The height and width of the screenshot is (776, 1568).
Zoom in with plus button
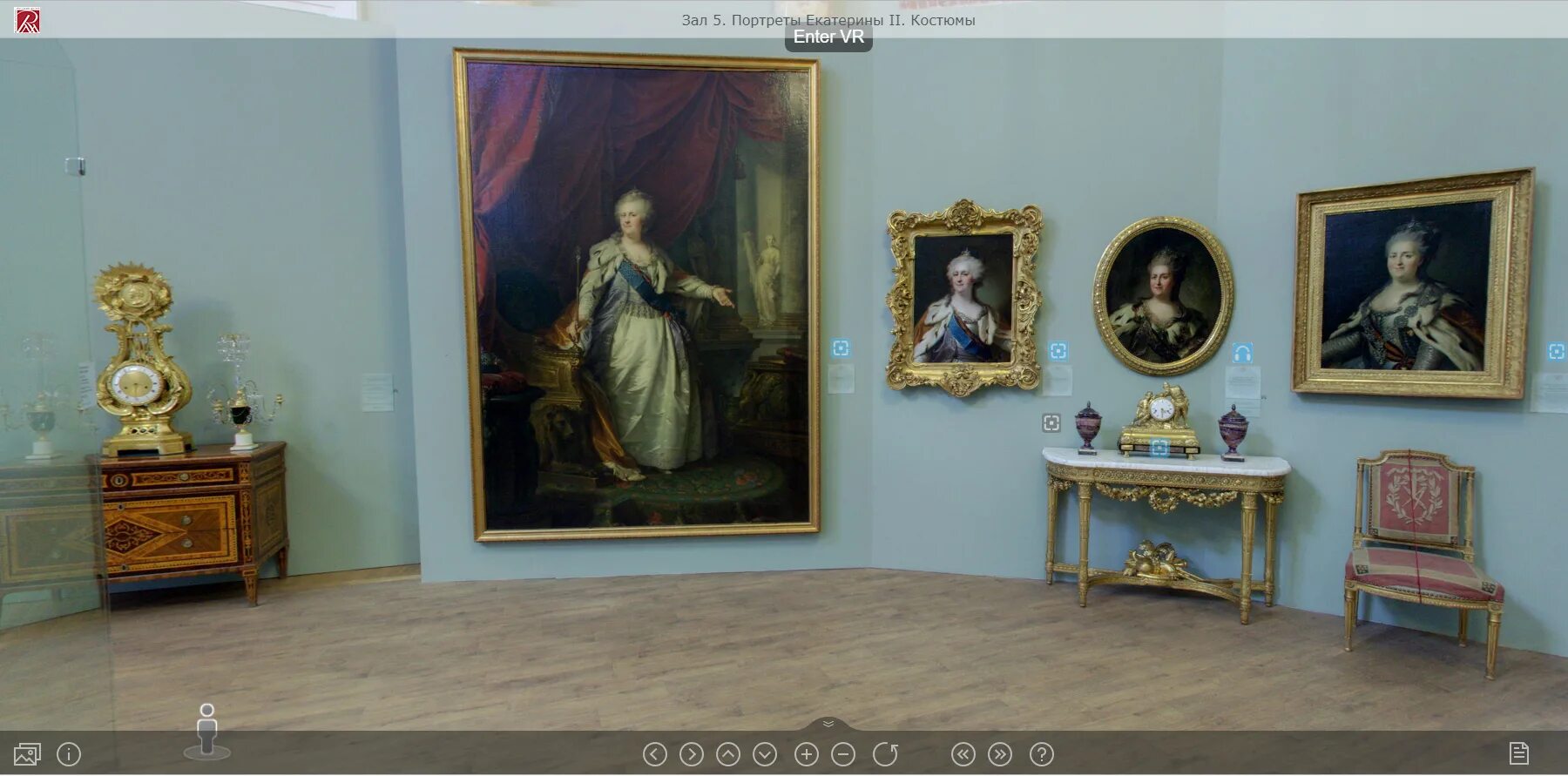click(x=807, y=754)
